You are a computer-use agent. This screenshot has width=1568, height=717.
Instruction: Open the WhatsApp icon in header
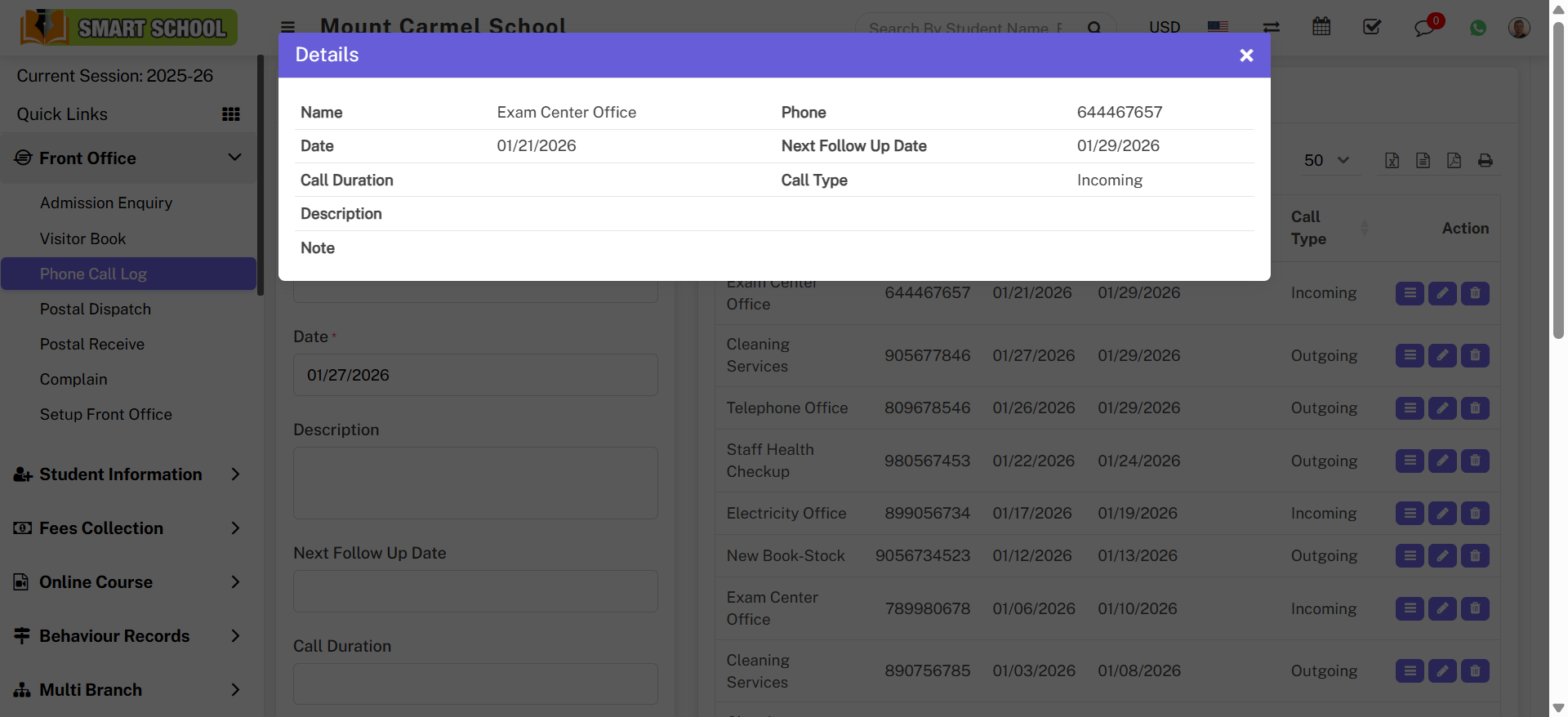pyautogui.click(x=1477, y=28)
